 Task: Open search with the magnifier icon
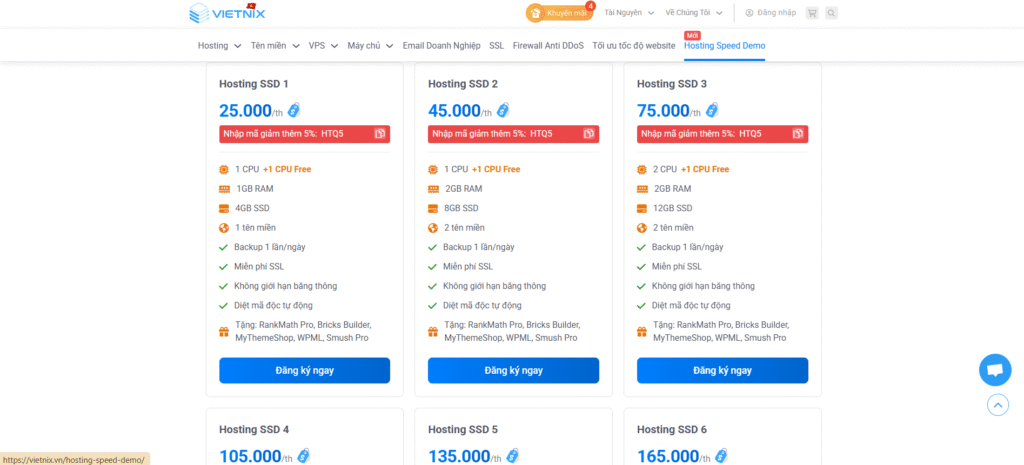[x=831, y=13]
